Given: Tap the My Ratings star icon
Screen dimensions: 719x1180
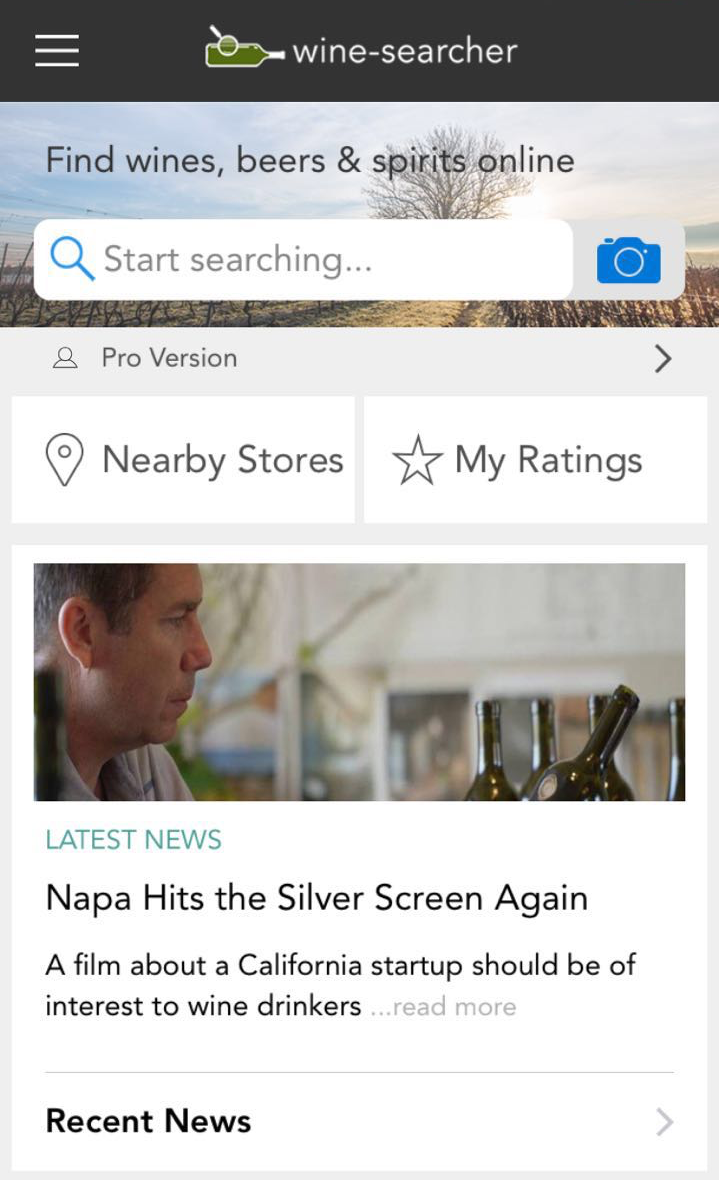Looking at the screenshot, I should [417, 460].
